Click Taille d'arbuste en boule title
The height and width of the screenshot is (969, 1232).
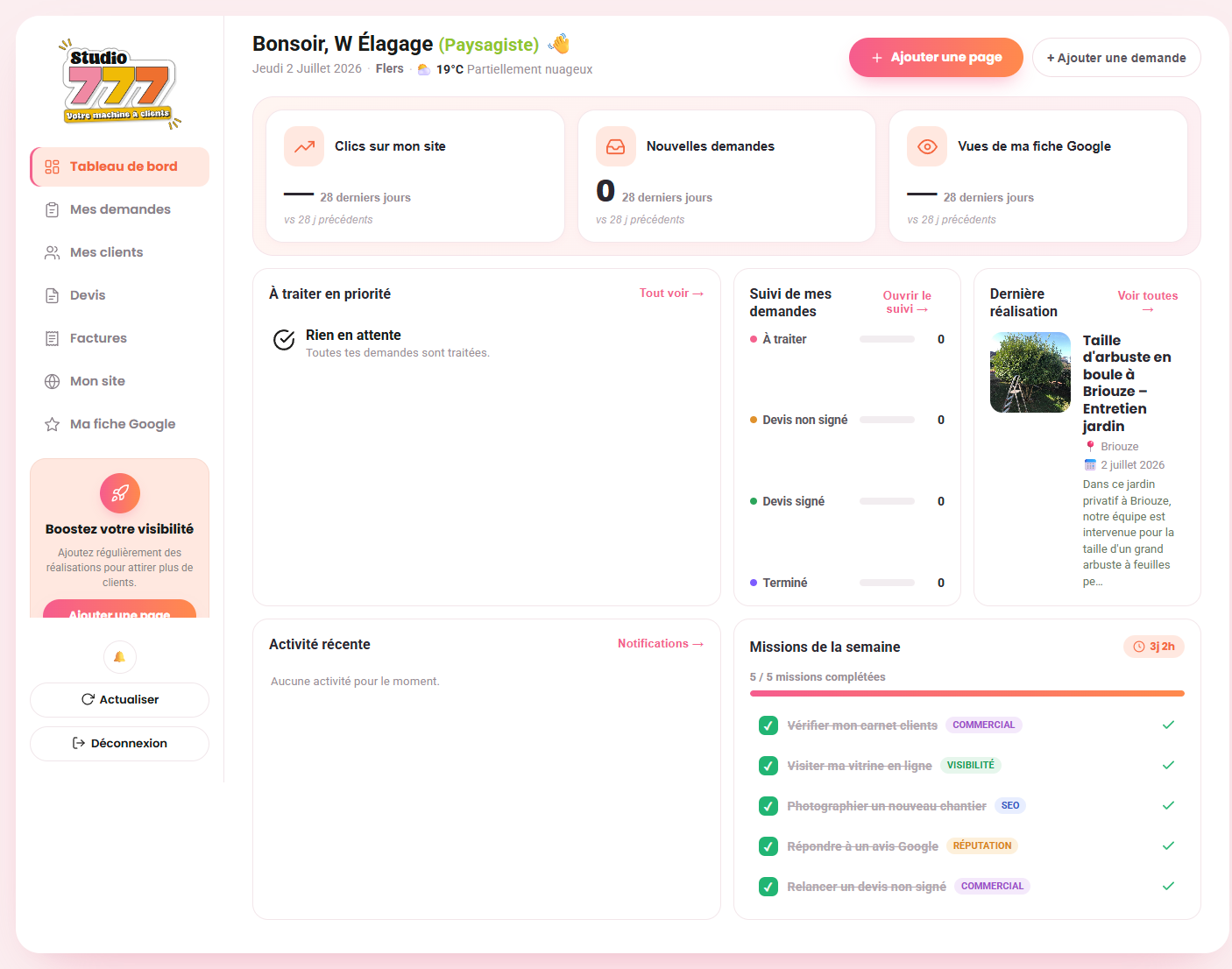point(1127,383)
